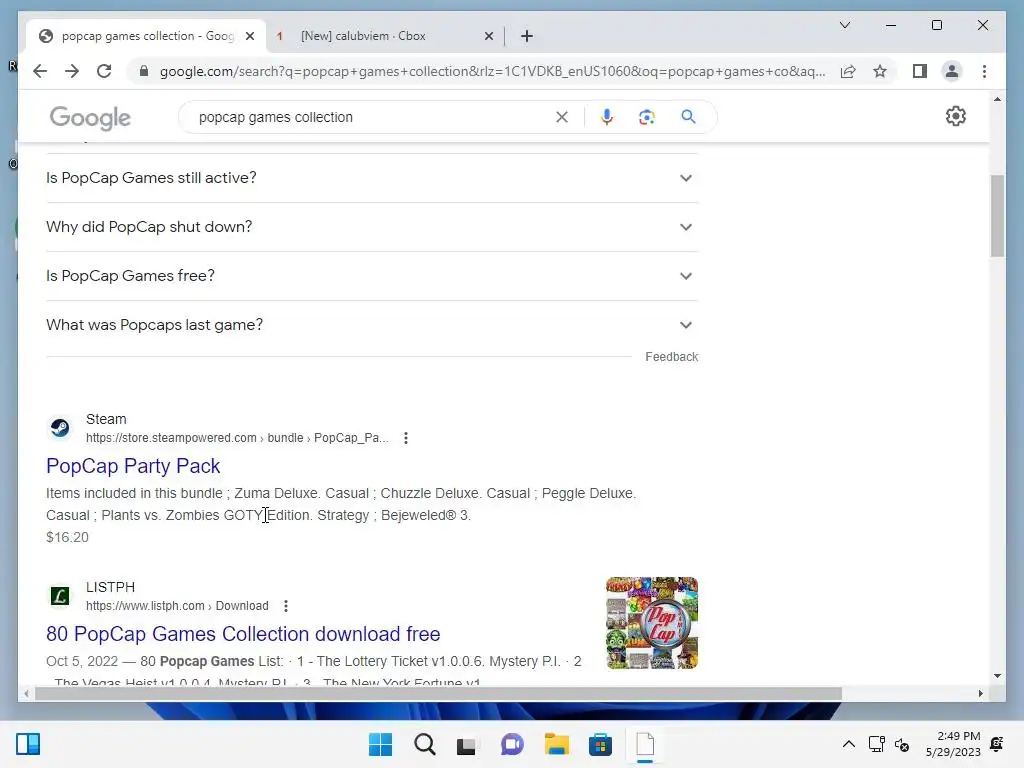Share this page using the share icon
1024x768 pixels.
tap(848, 71)
